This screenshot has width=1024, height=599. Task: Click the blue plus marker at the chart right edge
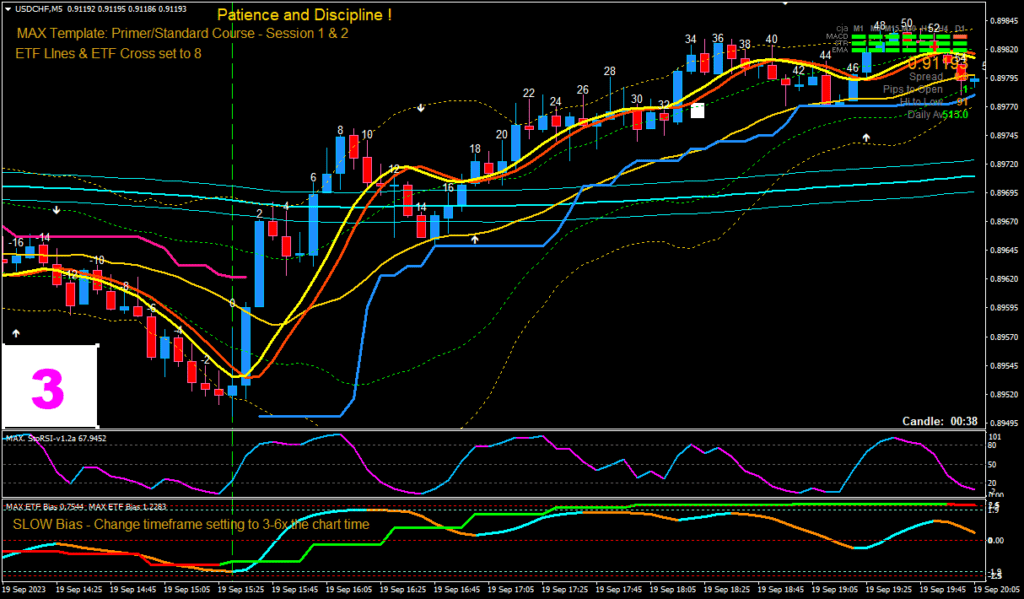[974, 81]
